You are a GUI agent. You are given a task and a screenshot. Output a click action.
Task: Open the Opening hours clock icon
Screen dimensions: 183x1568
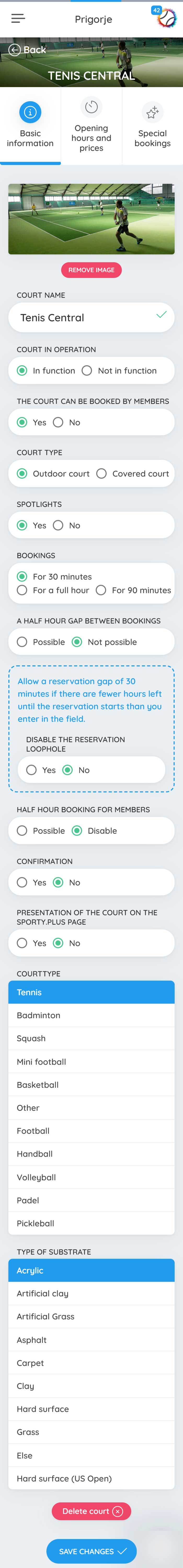(x=91, y=107)
